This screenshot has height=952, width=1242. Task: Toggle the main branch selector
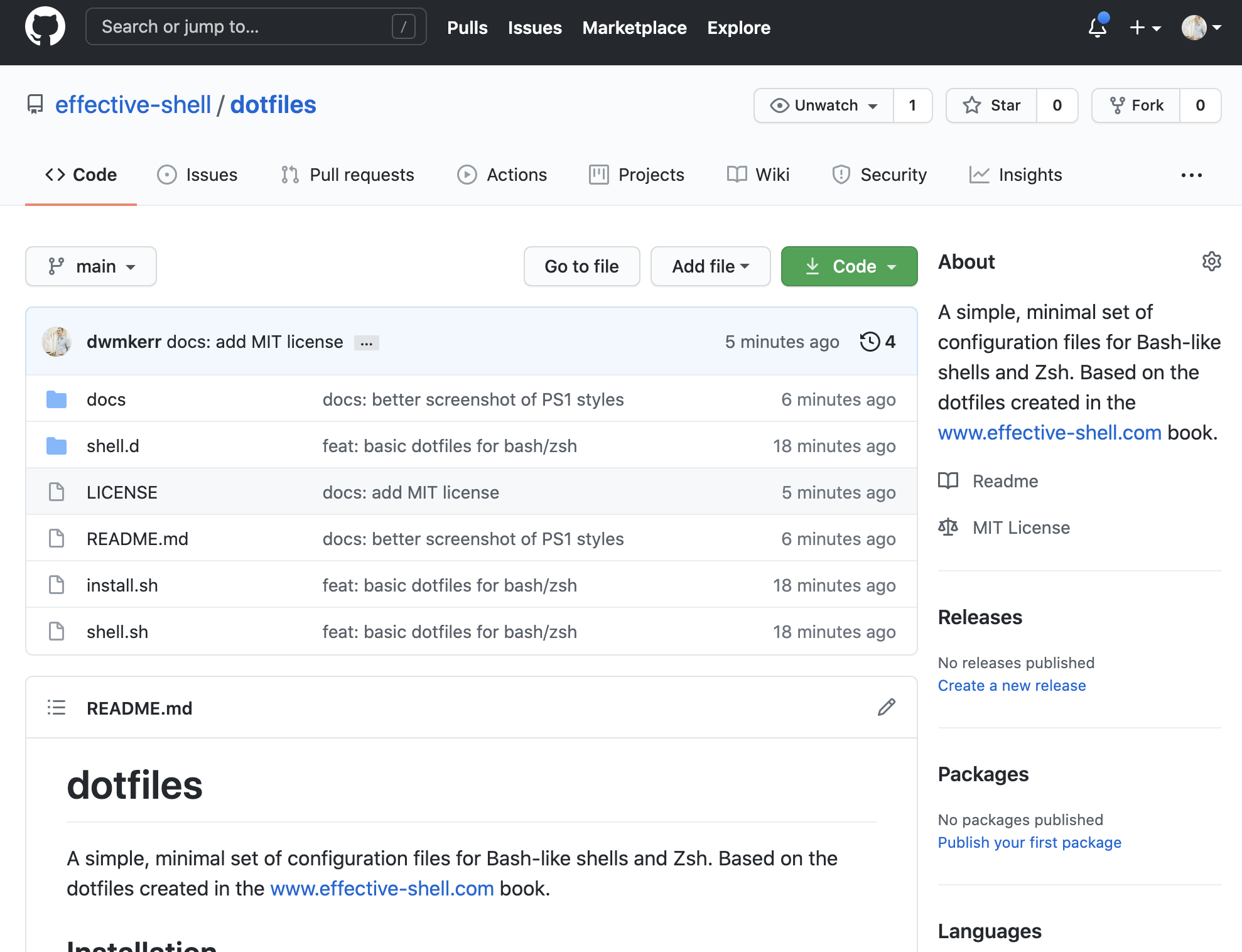pos(91,266)
